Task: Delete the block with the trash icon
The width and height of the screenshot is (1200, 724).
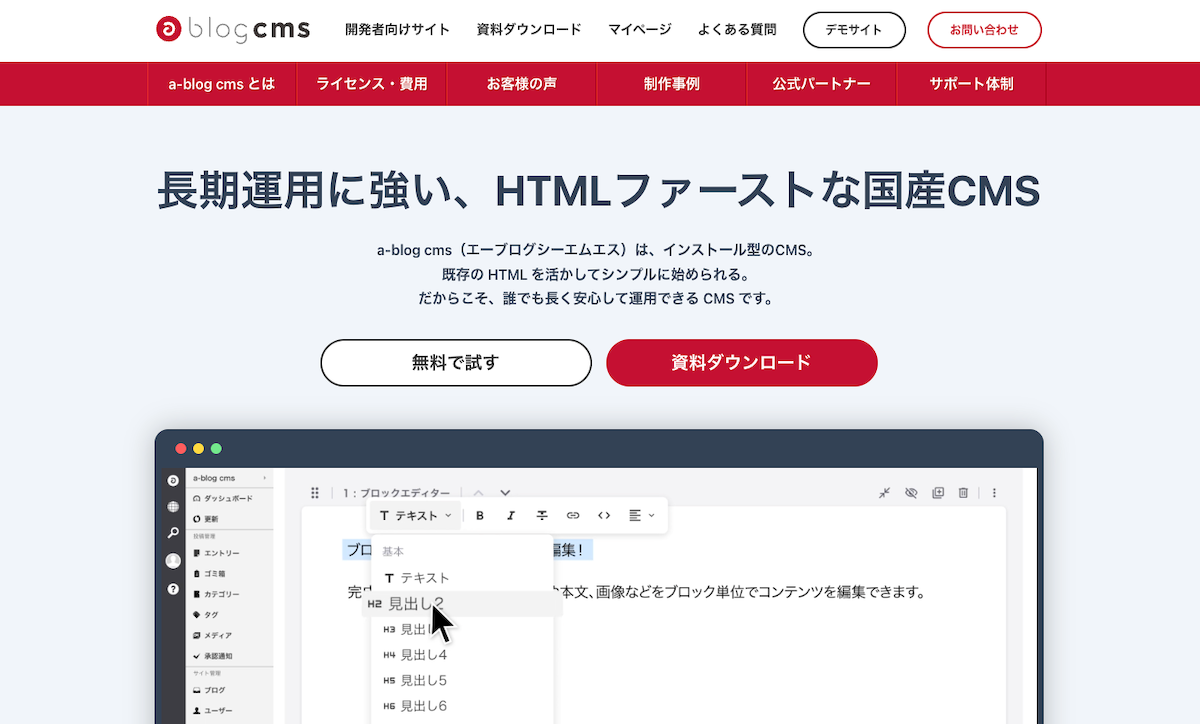Action: coord(963,493)
